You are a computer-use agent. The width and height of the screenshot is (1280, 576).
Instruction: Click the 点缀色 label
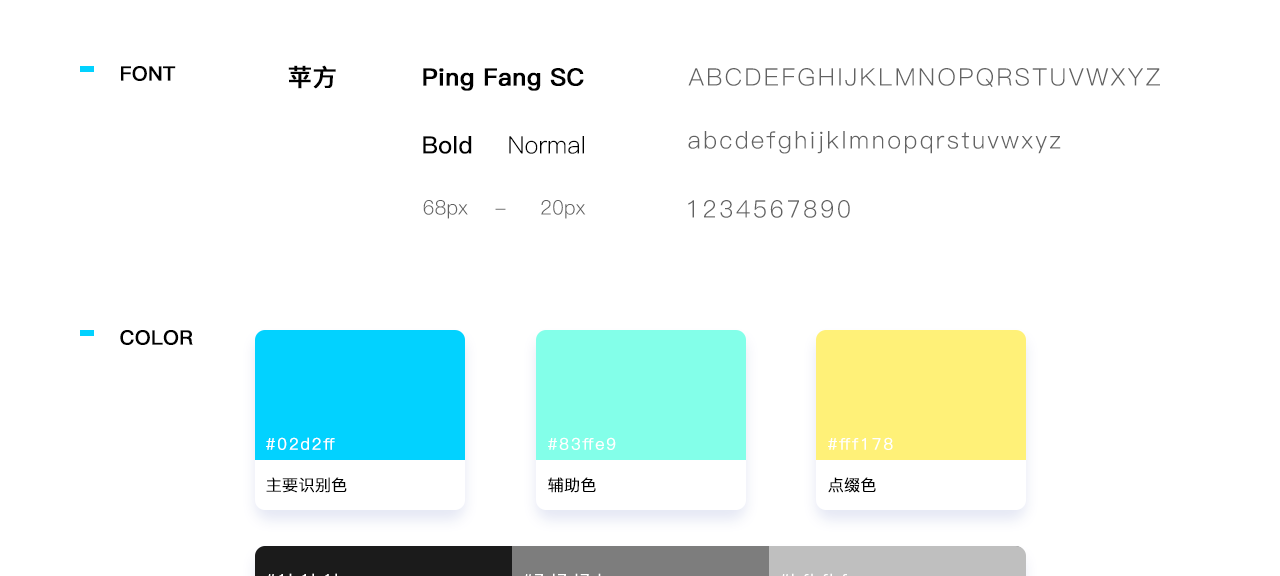[852, 485]
